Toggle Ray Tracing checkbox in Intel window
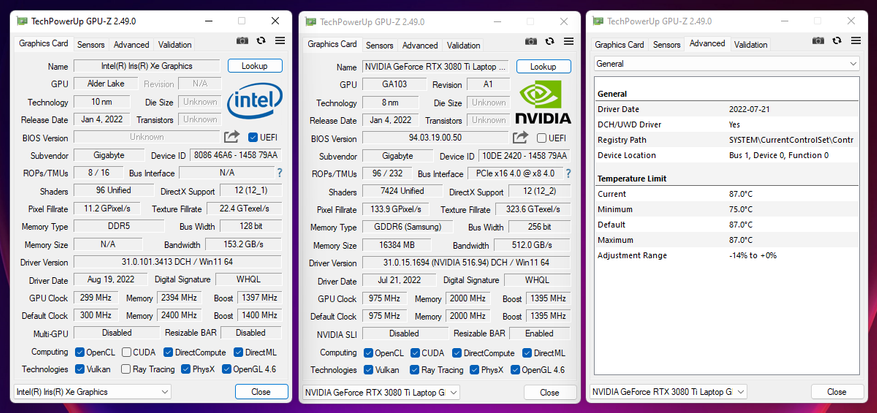 [x=126, y=369]
